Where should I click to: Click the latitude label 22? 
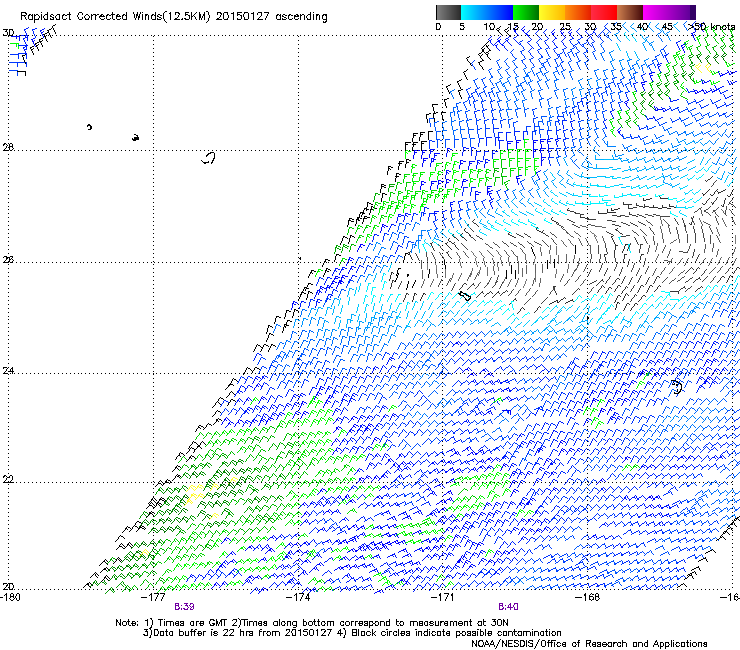pos(8,479)
